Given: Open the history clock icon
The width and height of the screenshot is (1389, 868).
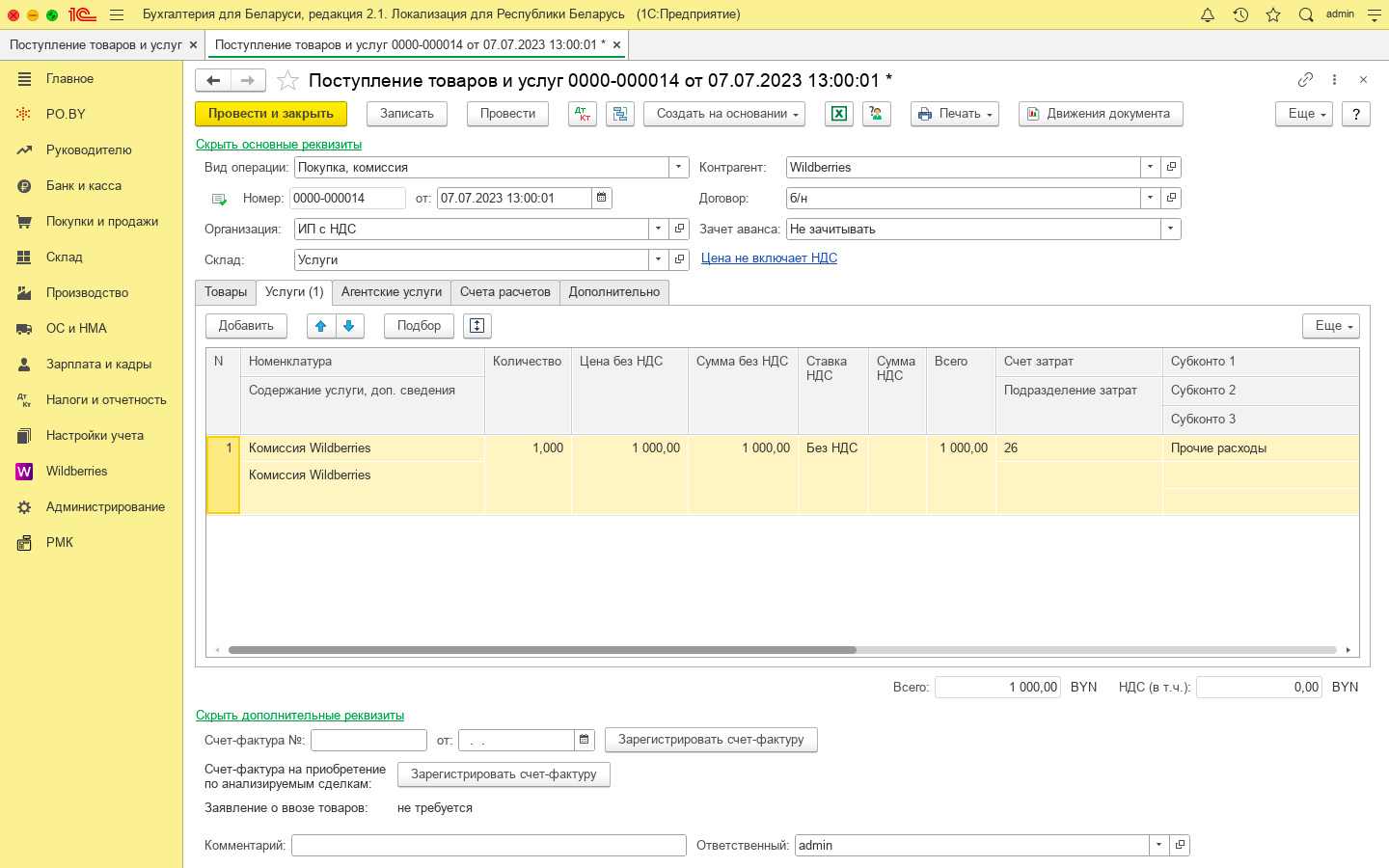Looking at the screenshot, I should point(1240,14).
